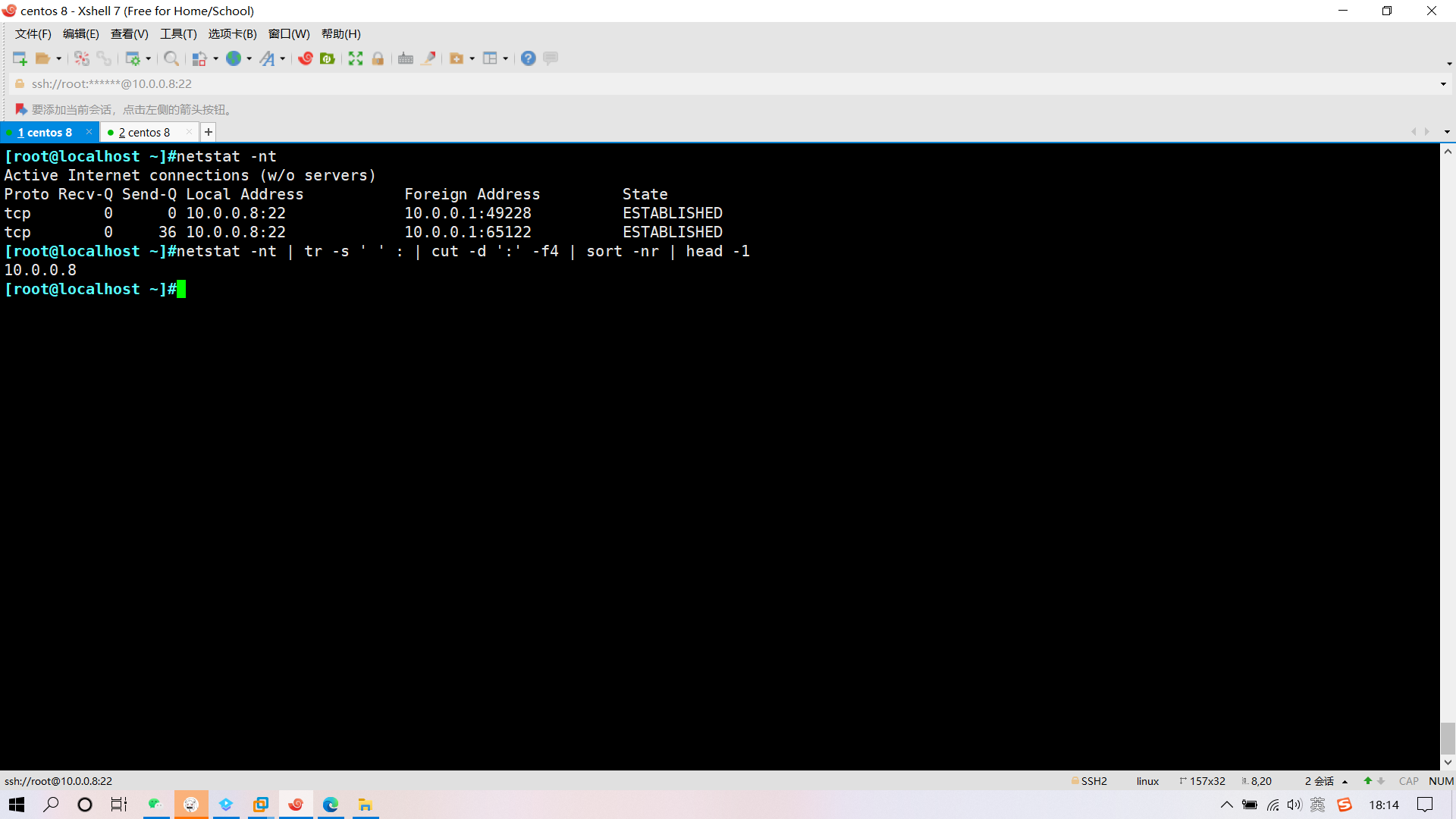Click the virtual keyboard icon

tap(406, 58)
